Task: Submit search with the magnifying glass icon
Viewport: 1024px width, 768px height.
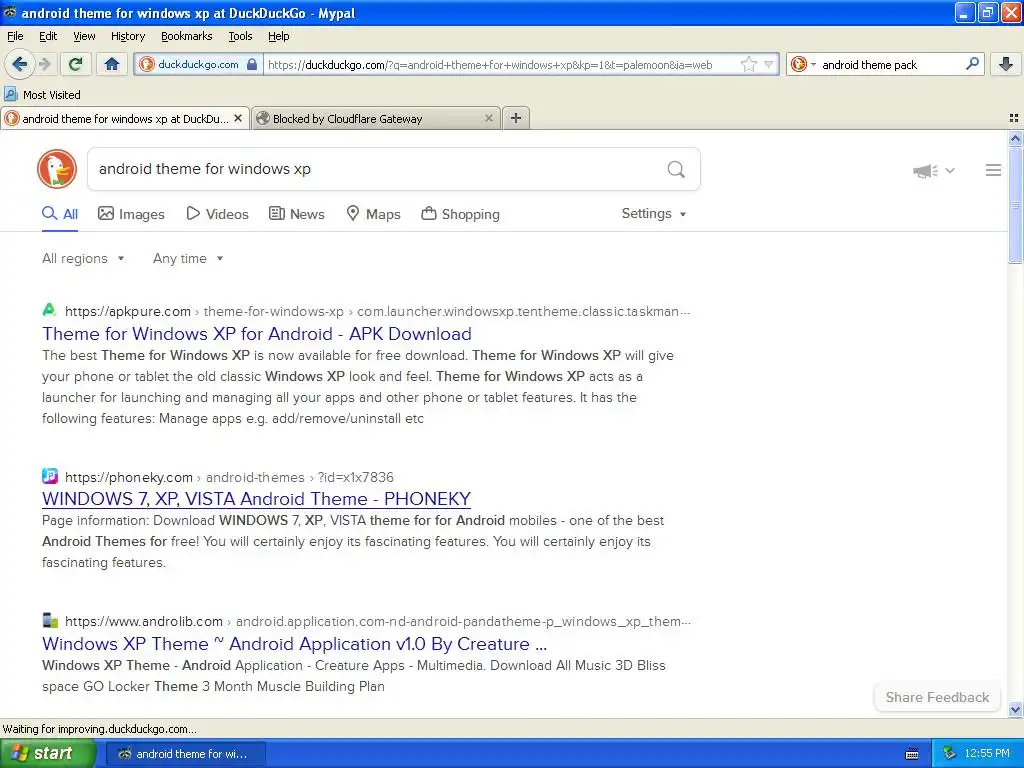Action: tap(676, 170)
